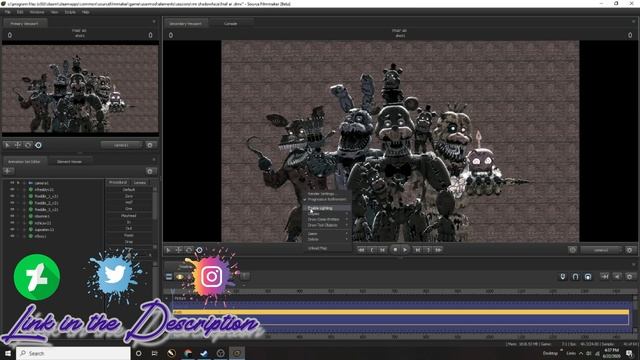Screen dimensions: 640x360
Task: Step to next frame in the secondary viewport
Action: click(417, 250)
